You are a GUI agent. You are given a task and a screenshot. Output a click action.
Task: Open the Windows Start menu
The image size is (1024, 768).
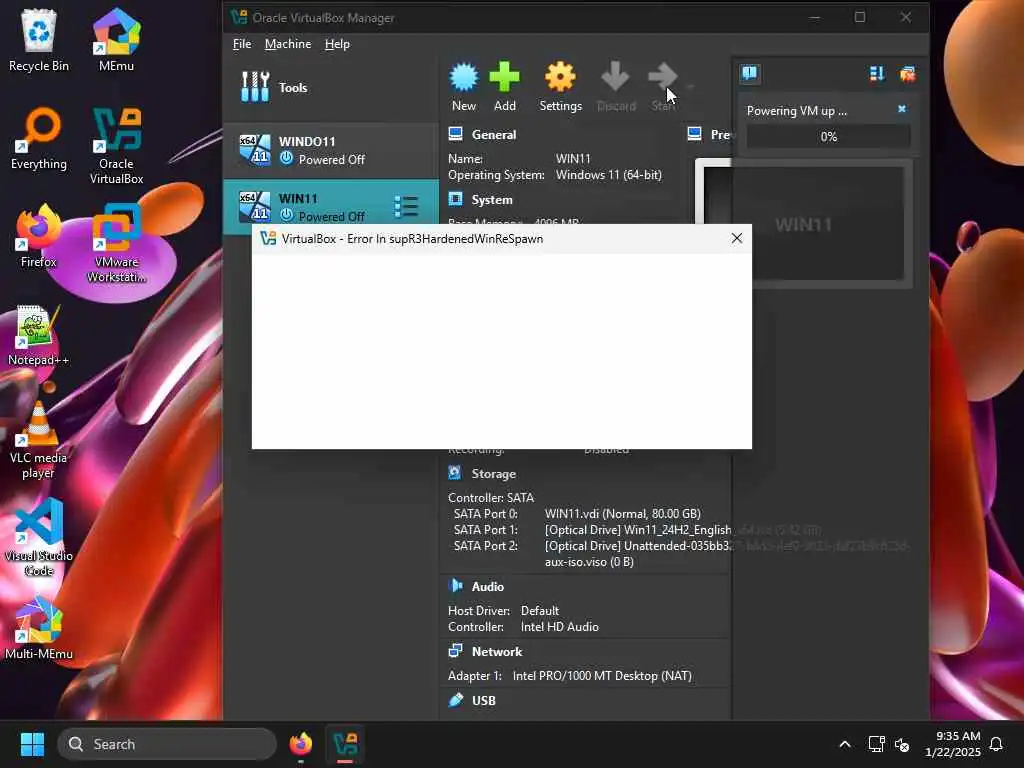pos(32,744)
